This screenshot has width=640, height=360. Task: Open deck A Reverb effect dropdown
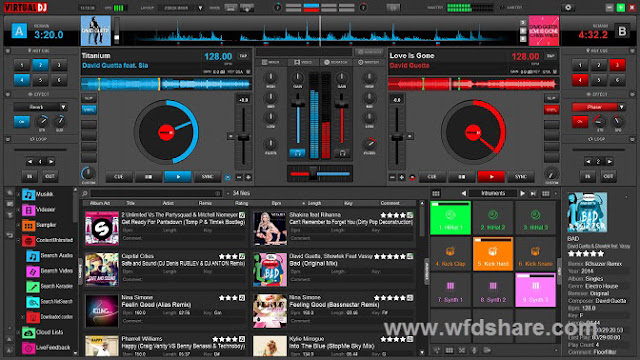(63, 107)
